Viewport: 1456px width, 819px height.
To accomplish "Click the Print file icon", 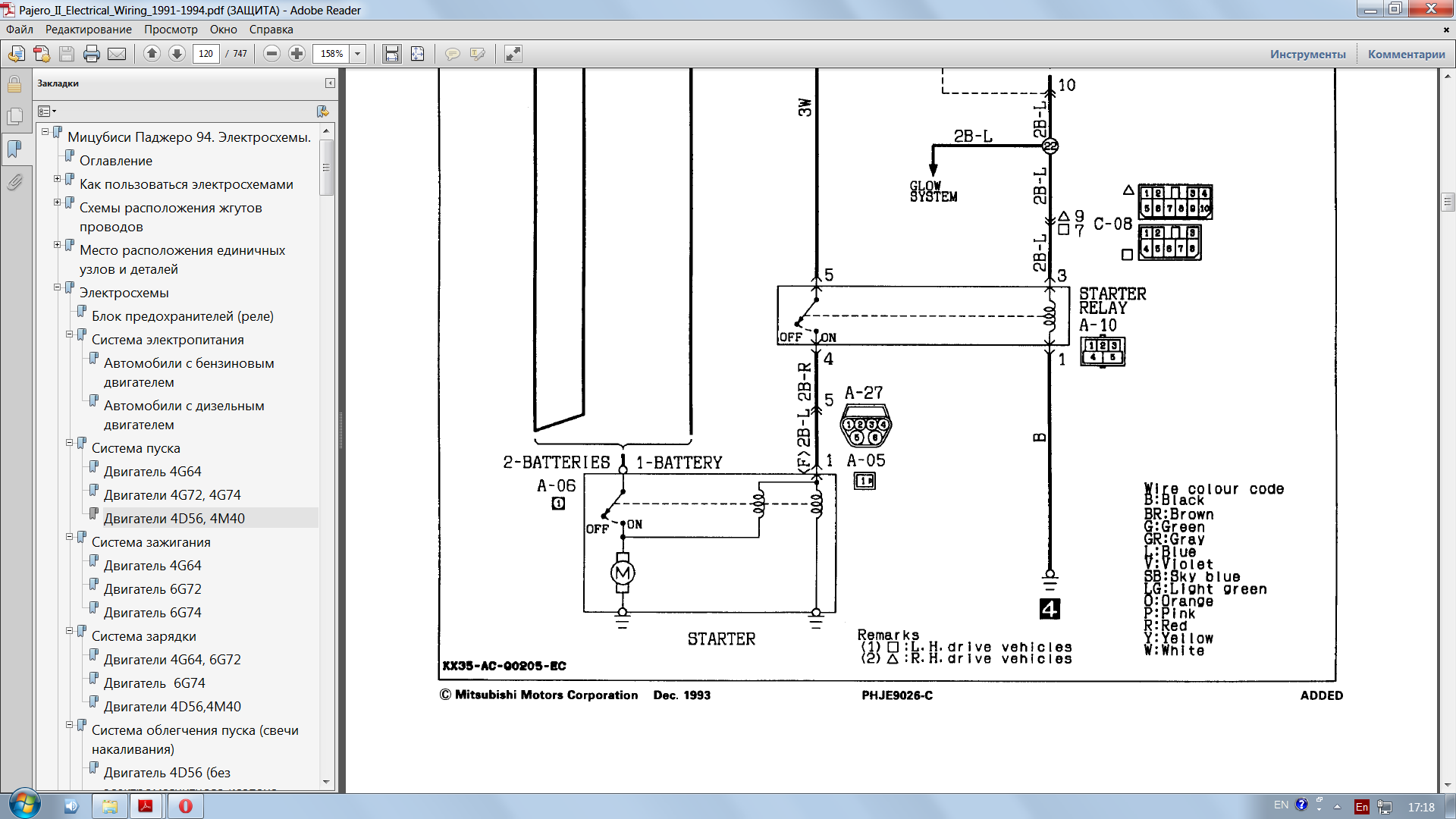I will [92, 54].
